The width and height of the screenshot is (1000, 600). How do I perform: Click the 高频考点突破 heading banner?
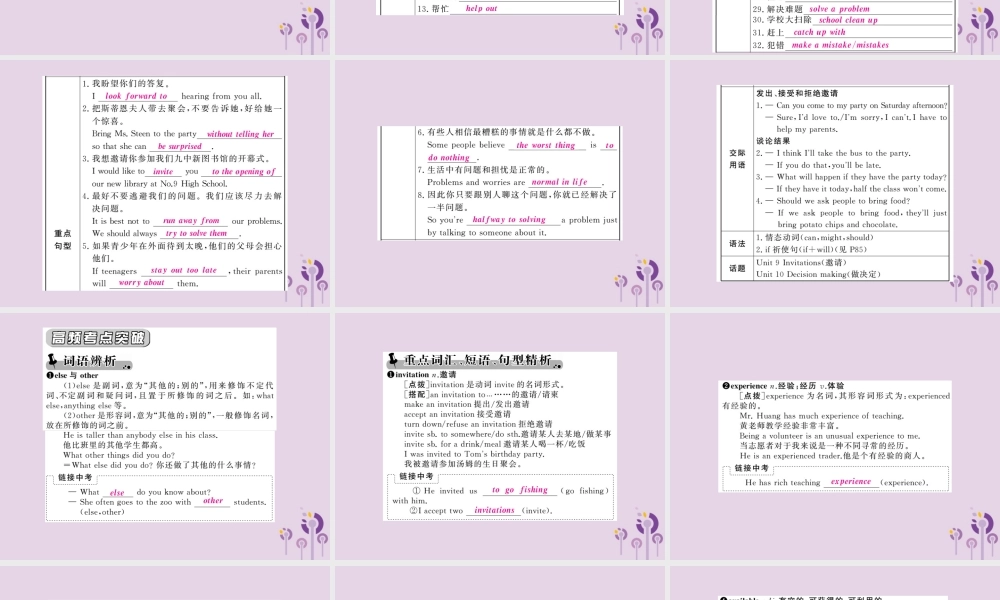[99, 338]
